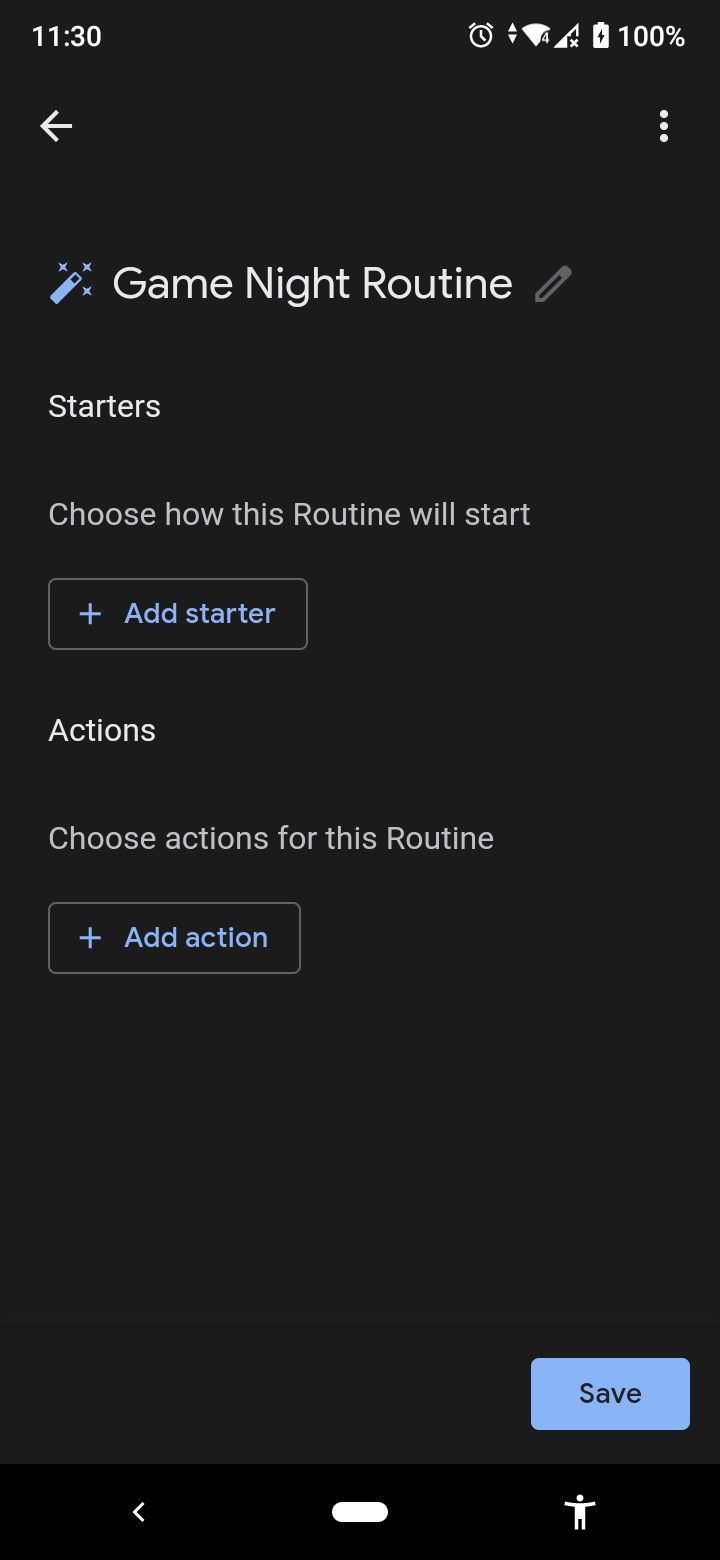Open the accessibility shortcut icon
Image resolution: width=720 pixels, height=1560 pixels.
[x=580, y=1512]
